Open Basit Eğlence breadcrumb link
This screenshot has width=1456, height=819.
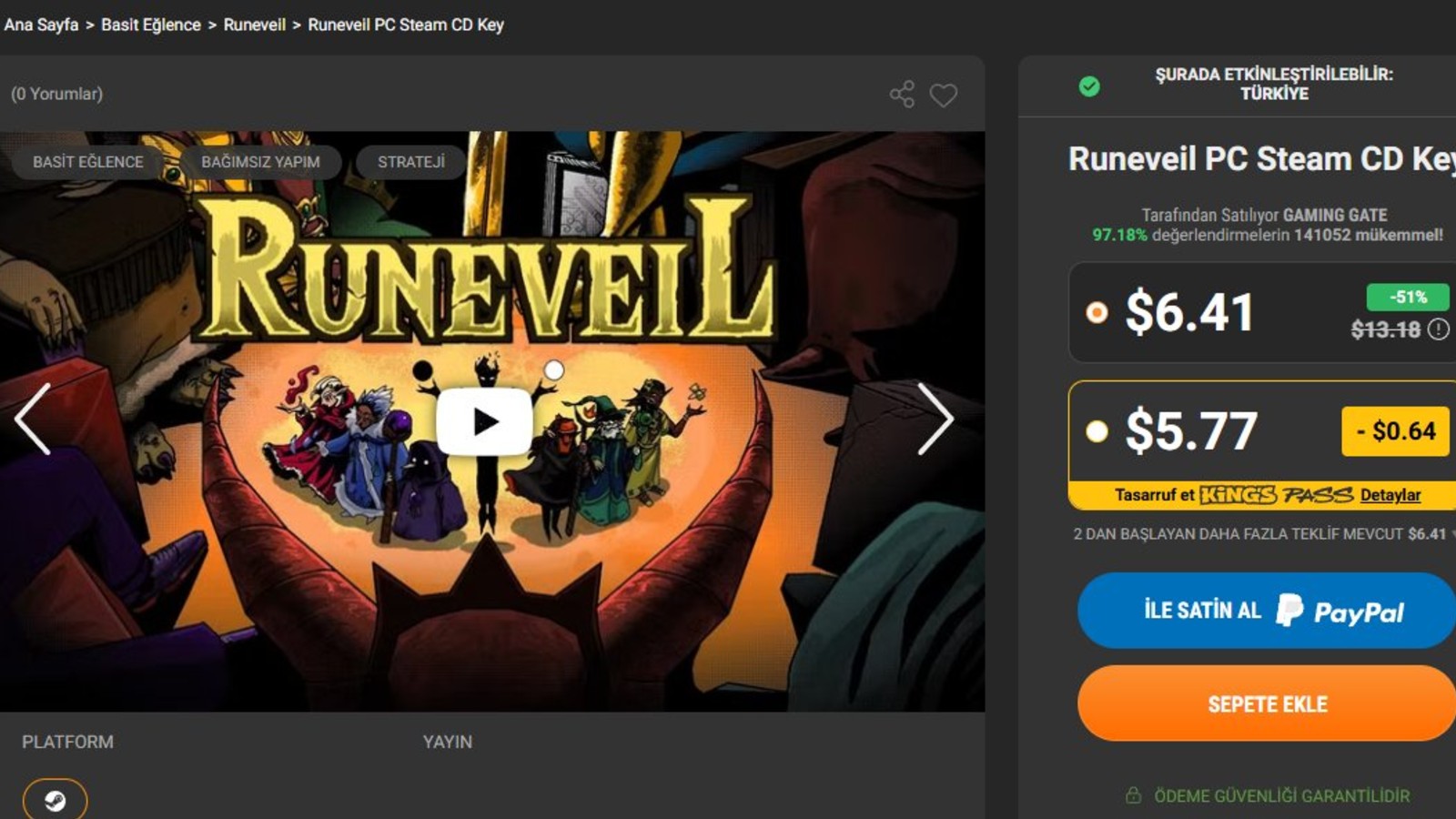click(x=151, y=25)
